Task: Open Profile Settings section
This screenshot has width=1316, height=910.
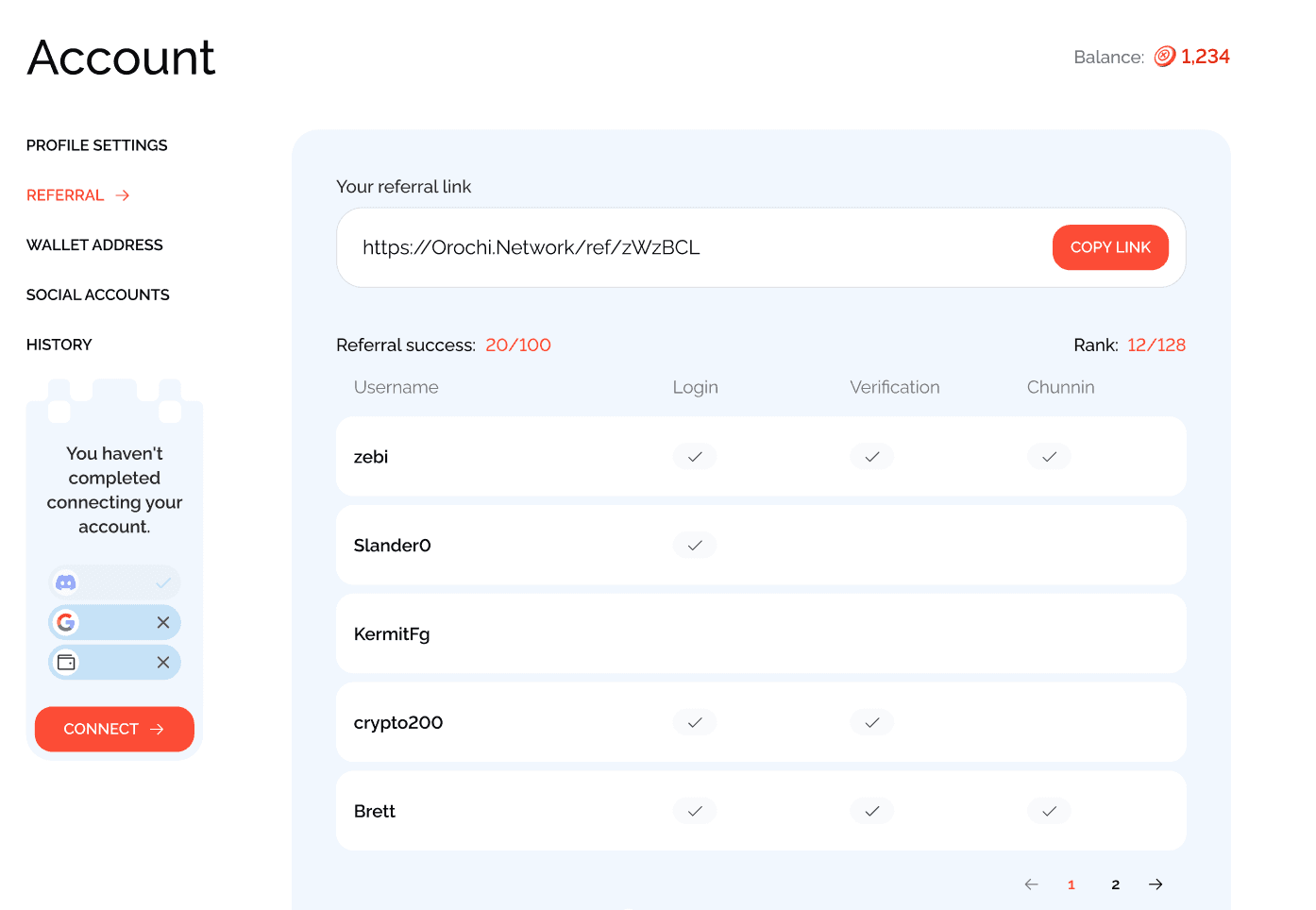Action: [97, 145]
